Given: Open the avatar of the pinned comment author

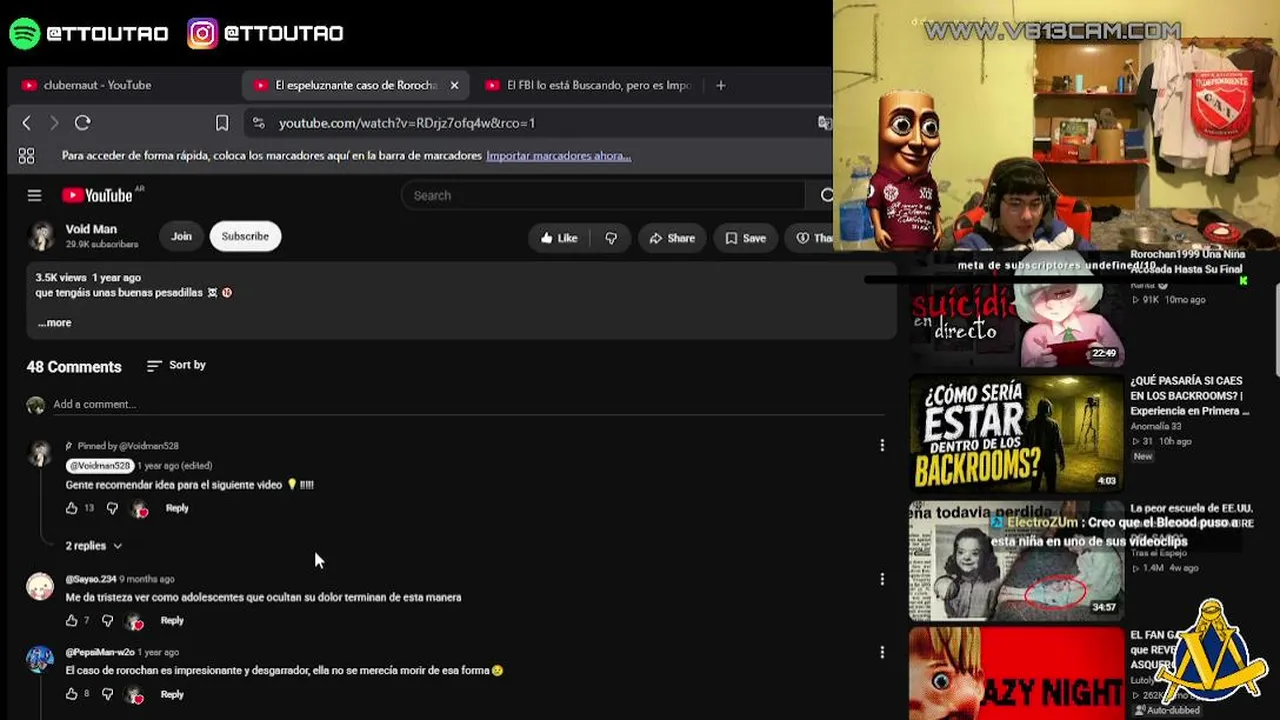Looking at the screenshot, I should pyautogui.click(x=40, y=455).
